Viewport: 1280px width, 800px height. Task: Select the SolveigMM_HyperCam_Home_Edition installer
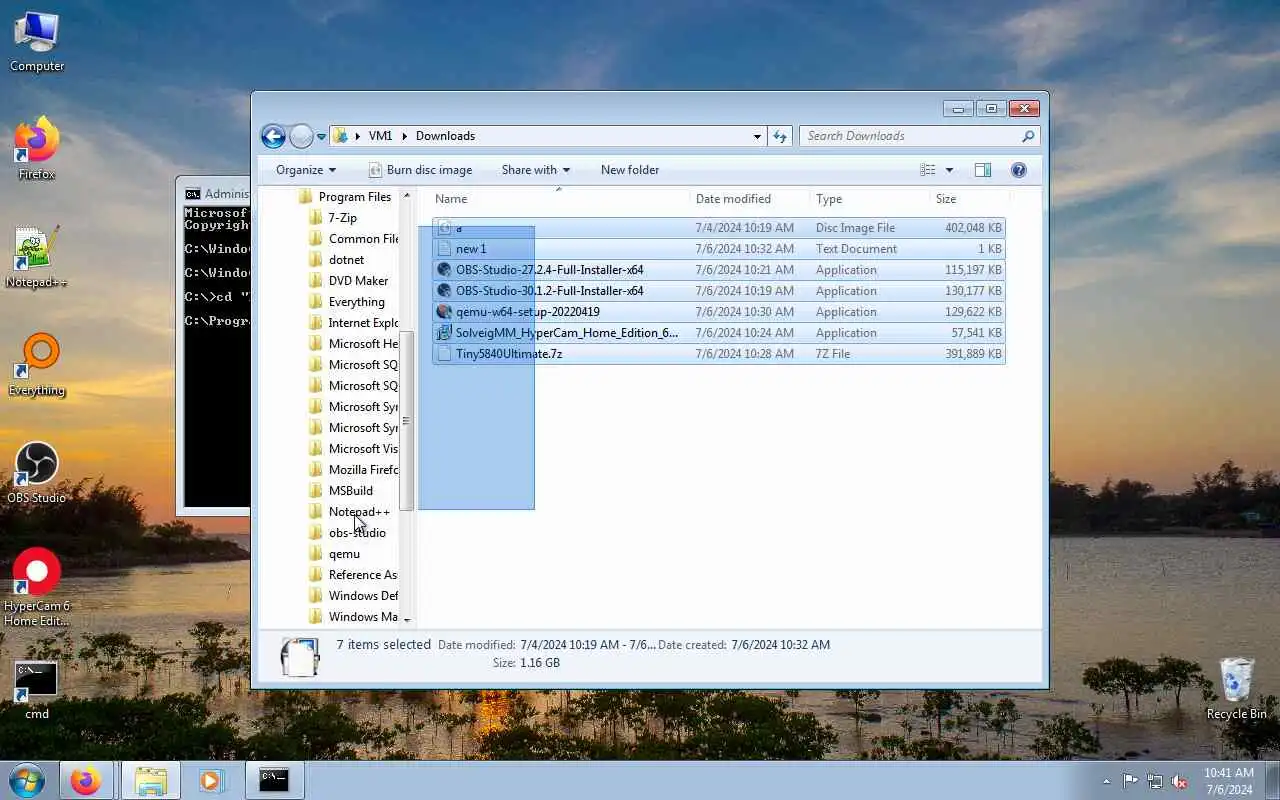[719, 333]
